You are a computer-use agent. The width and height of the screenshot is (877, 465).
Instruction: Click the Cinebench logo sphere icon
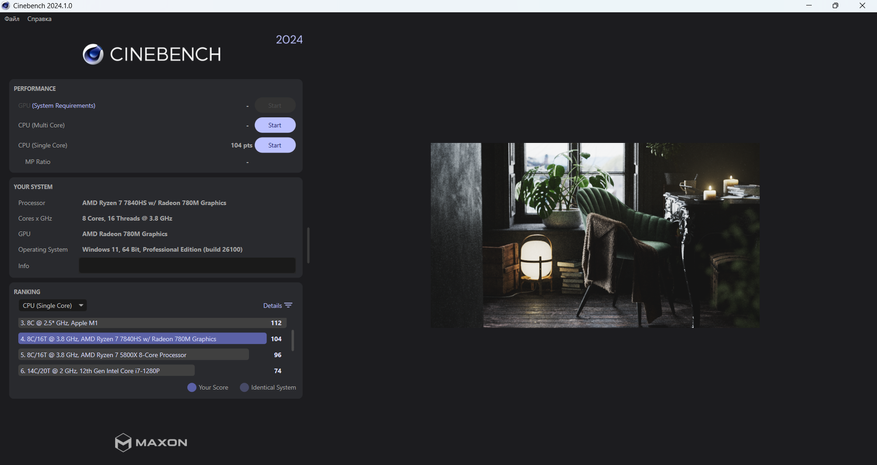[93, 54]
